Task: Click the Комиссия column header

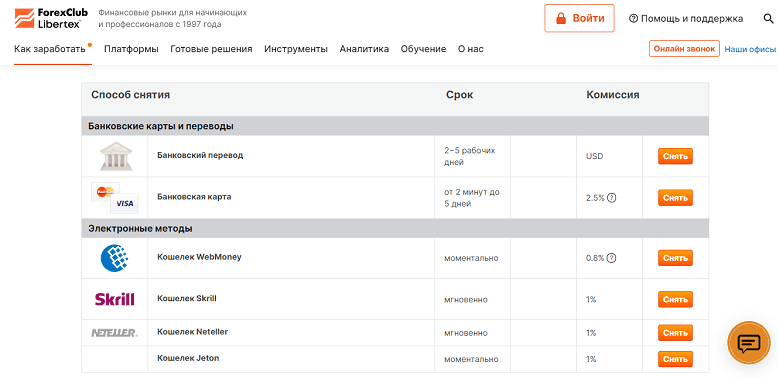Action: tap(613, 95)
